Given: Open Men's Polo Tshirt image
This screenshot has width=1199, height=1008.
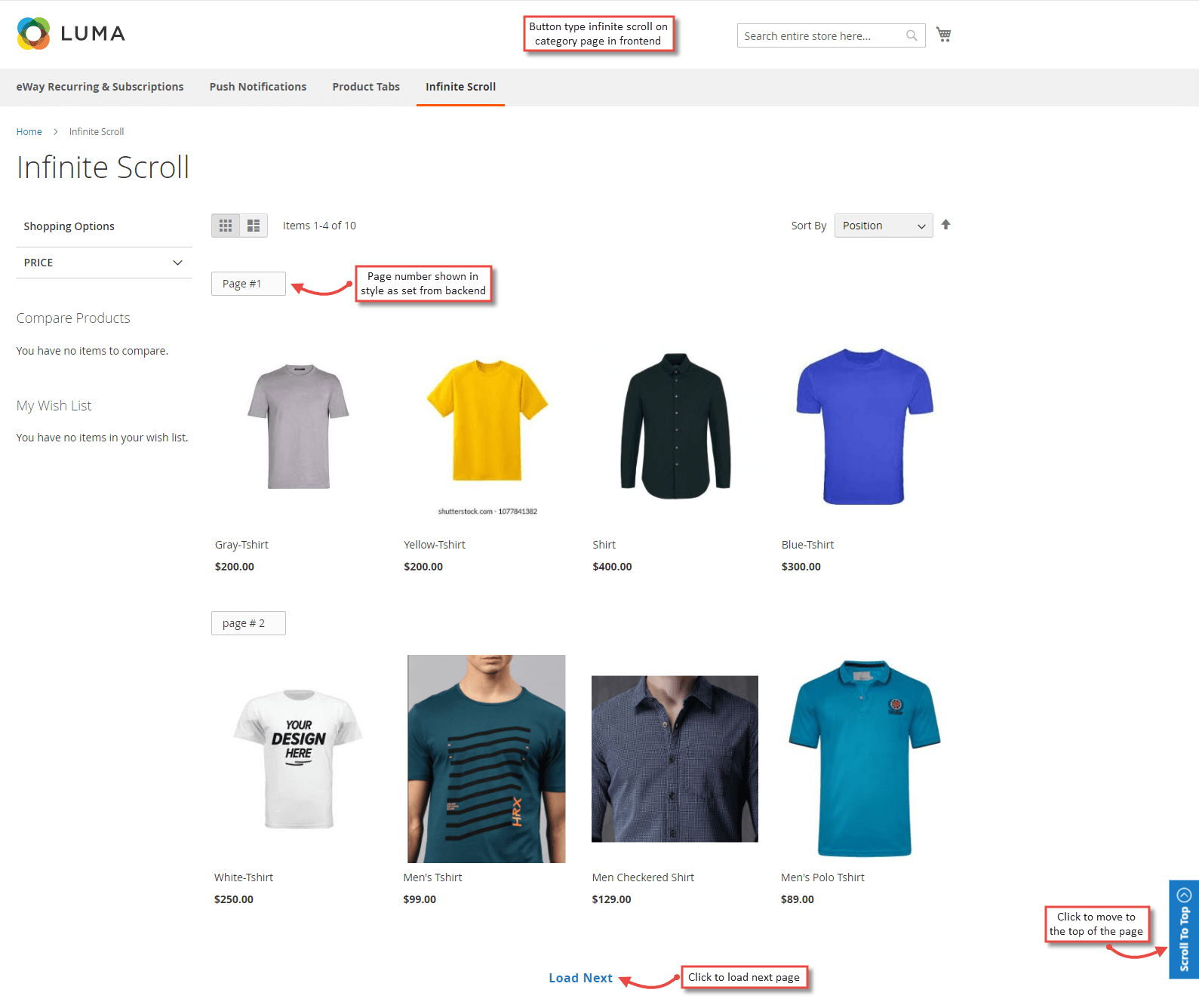Looking at the screenshot, I should (x=865, y=759).
